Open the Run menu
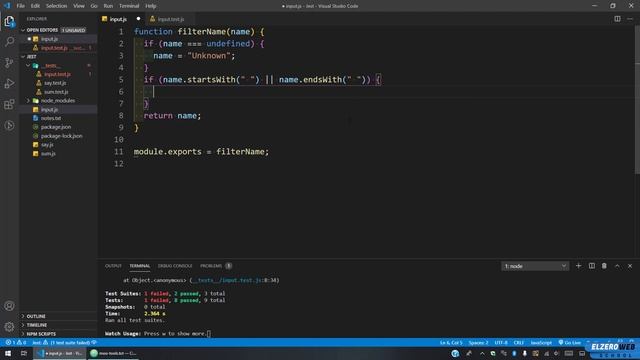The height and width of the screenshot is (360, 640). (x=108, y=6)
